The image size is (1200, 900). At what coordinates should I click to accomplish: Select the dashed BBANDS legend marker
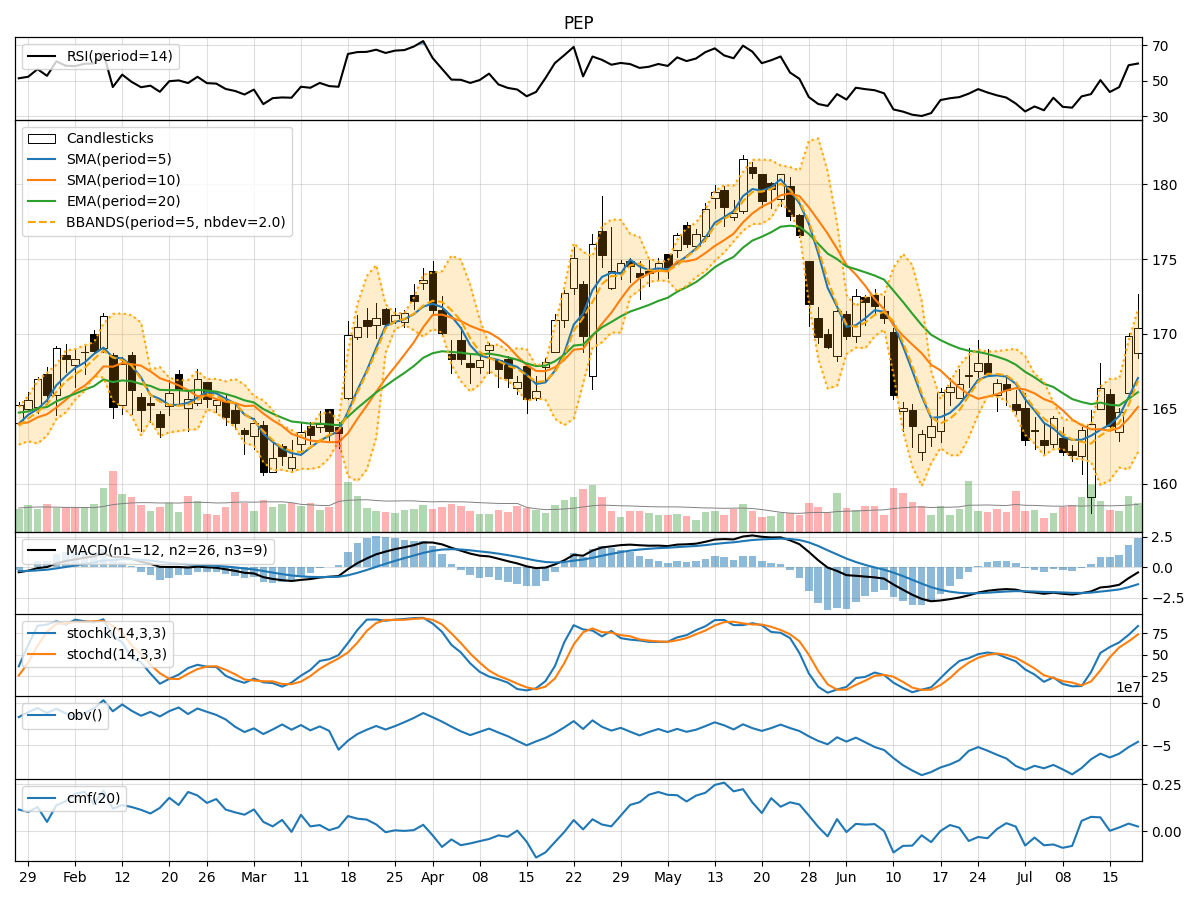click(x=44, y=224)
